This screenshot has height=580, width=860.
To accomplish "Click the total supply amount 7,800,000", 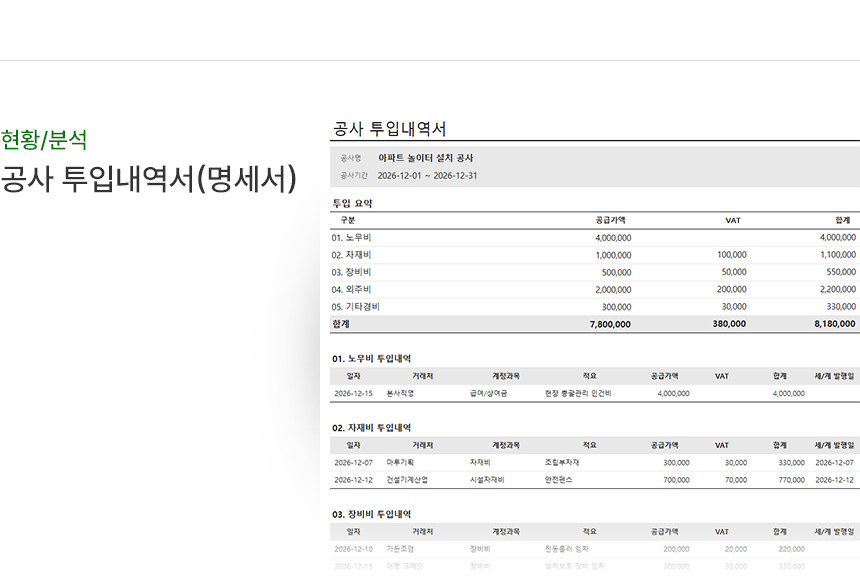I will pyautogui.click(x=610, y=324).
